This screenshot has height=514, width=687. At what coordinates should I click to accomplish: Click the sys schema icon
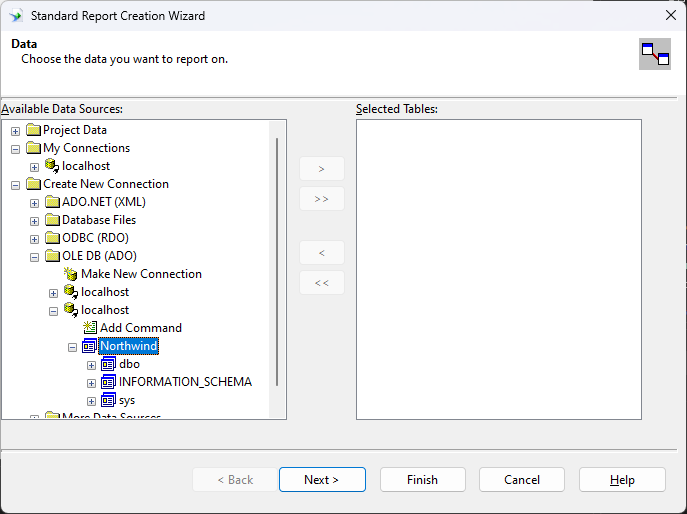109,400
